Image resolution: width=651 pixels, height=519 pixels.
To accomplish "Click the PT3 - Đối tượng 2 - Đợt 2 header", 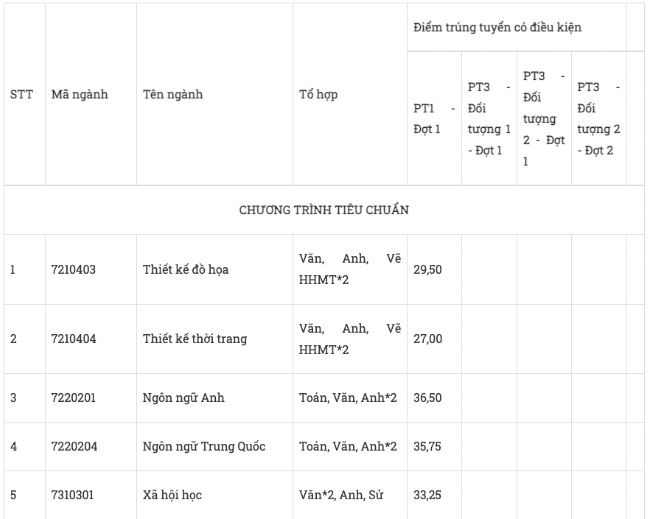I will tap(599, 118).
